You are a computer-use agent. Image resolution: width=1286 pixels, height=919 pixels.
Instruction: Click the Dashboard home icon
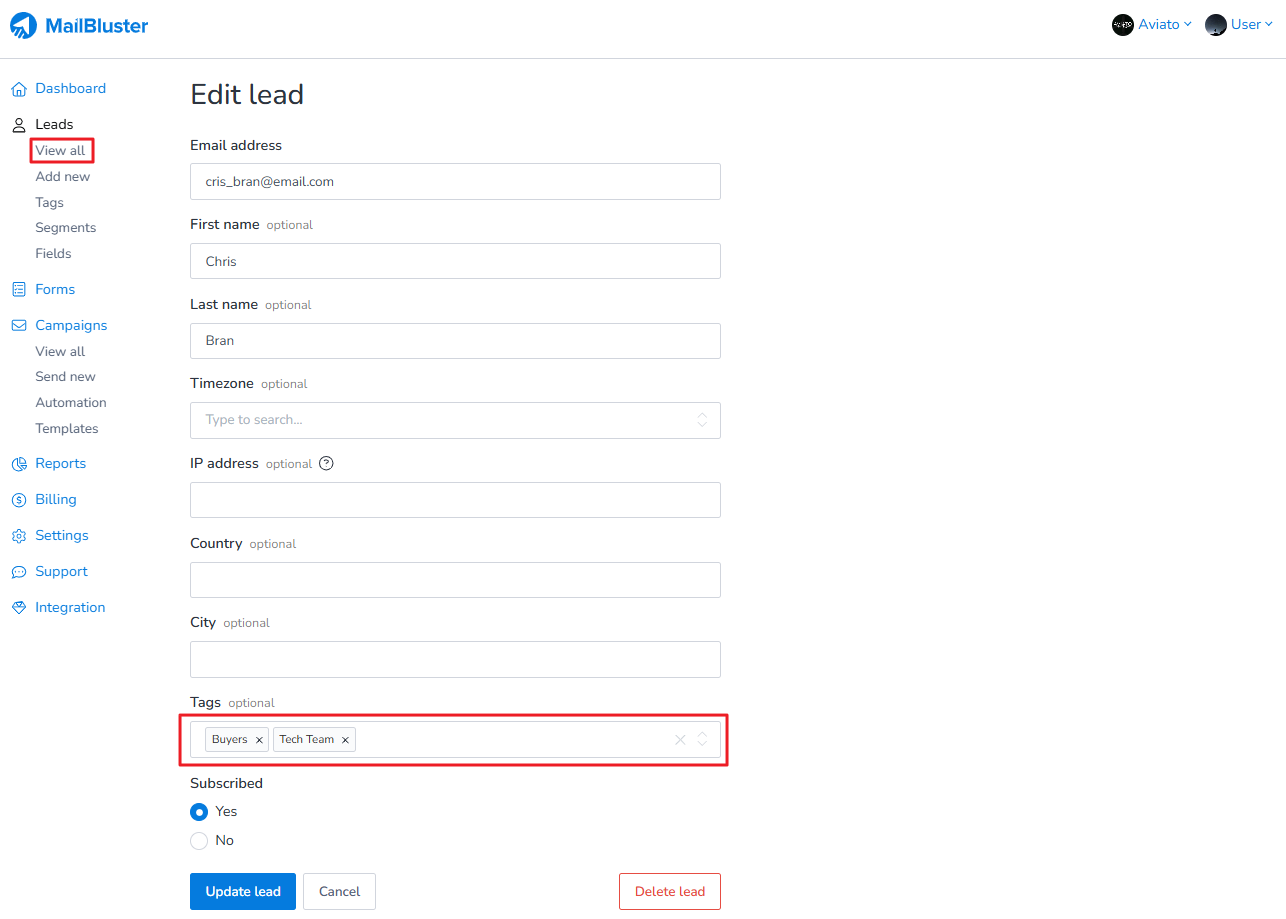[18, 89]
